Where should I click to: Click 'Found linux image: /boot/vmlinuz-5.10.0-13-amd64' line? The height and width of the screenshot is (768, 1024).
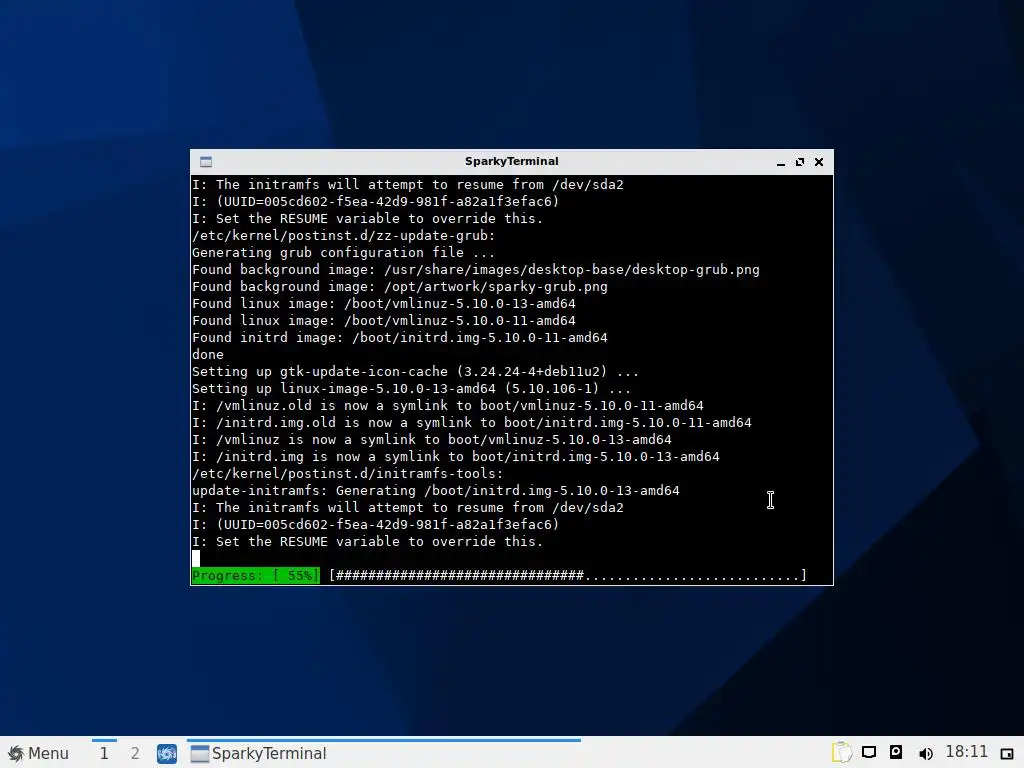(383, 304)
